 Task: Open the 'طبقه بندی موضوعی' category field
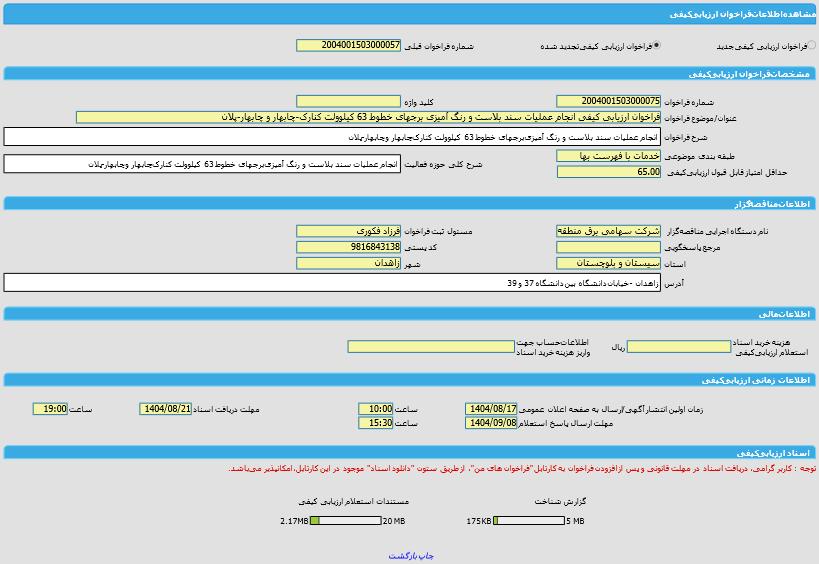[x=608, y=156]
